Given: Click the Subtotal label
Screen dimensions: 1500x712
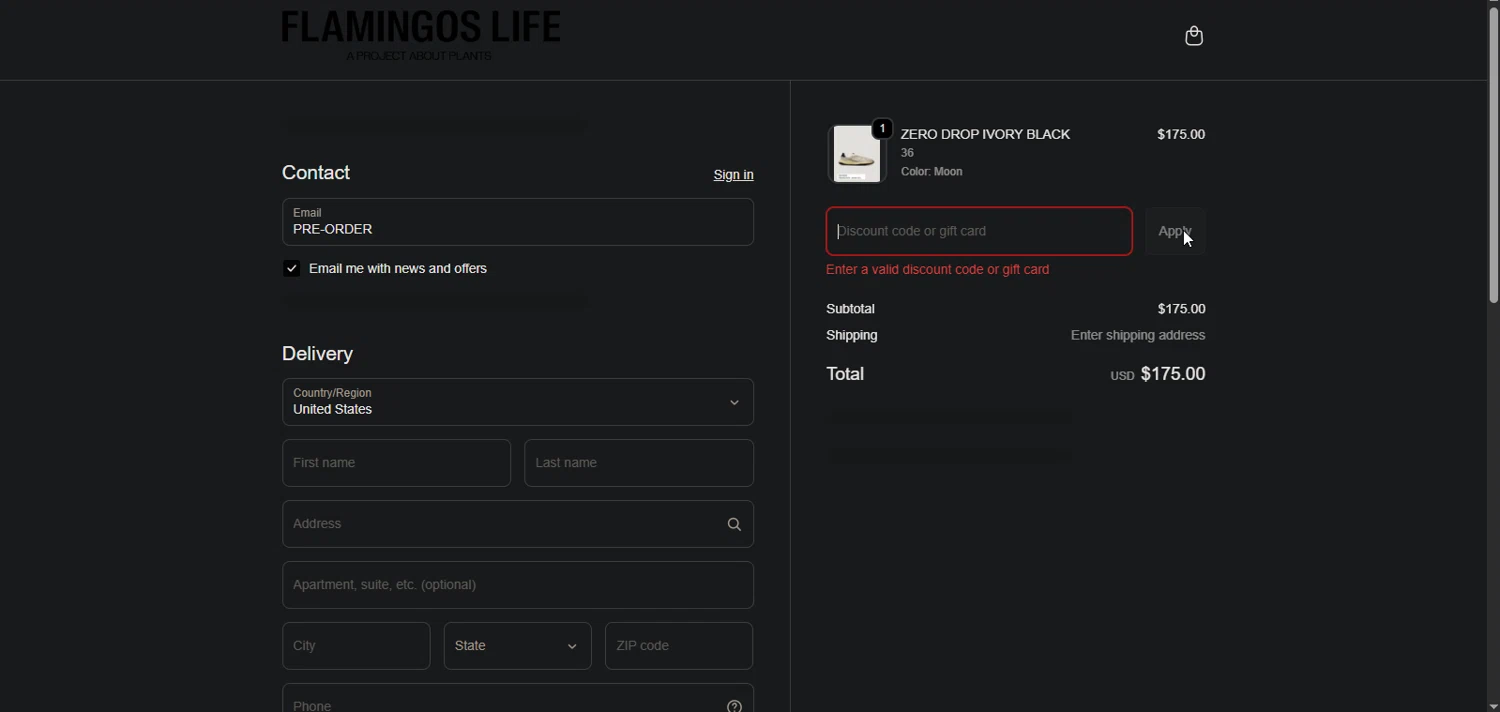Looking at the screenshot, I should pyautogui.click(x=850, y=309).
